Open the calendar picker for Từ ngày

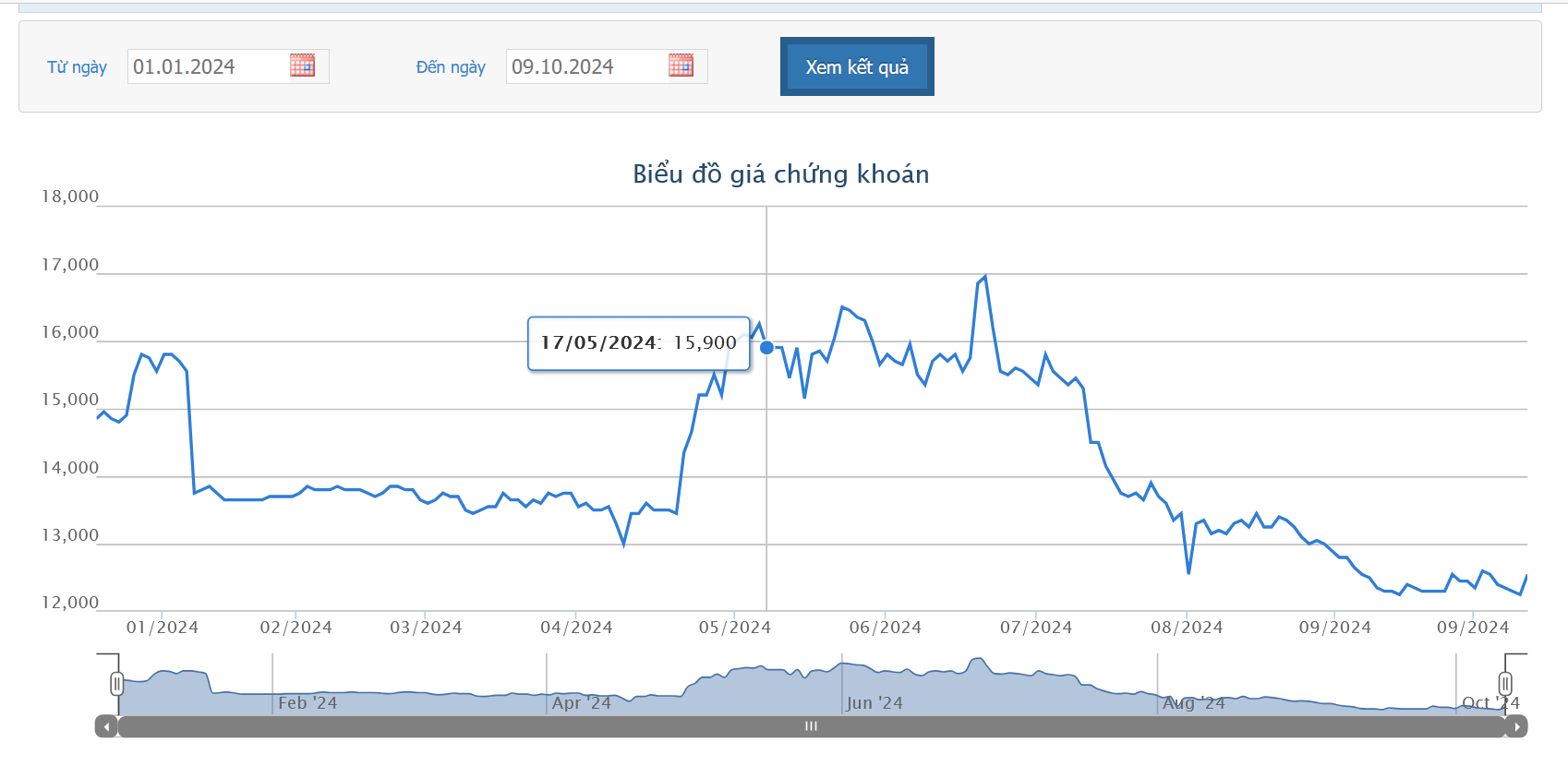click(302, 66)
